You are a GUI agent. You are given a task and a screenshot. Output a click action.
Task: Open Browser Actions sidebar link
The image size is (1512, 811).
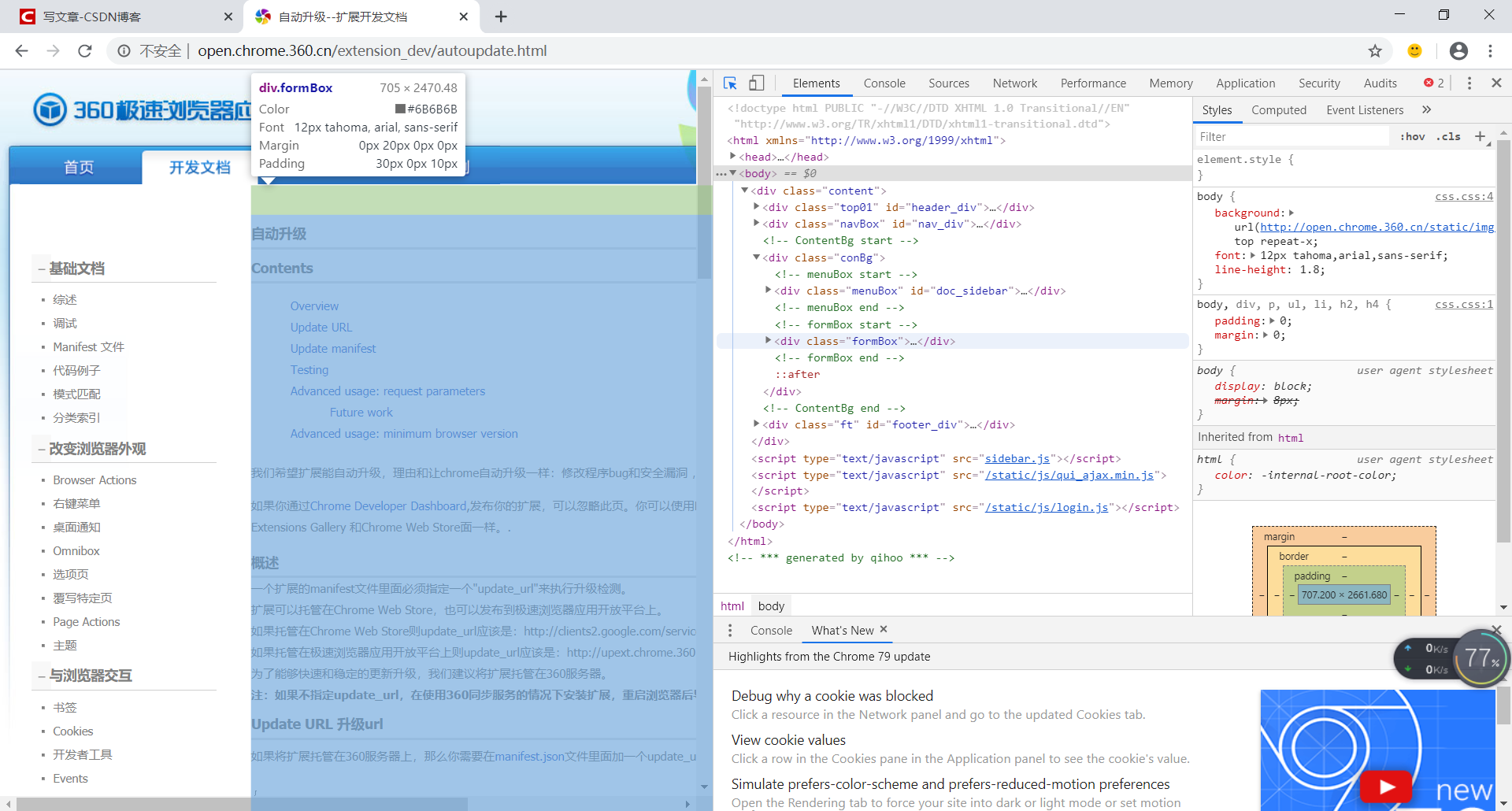point(94,480)
